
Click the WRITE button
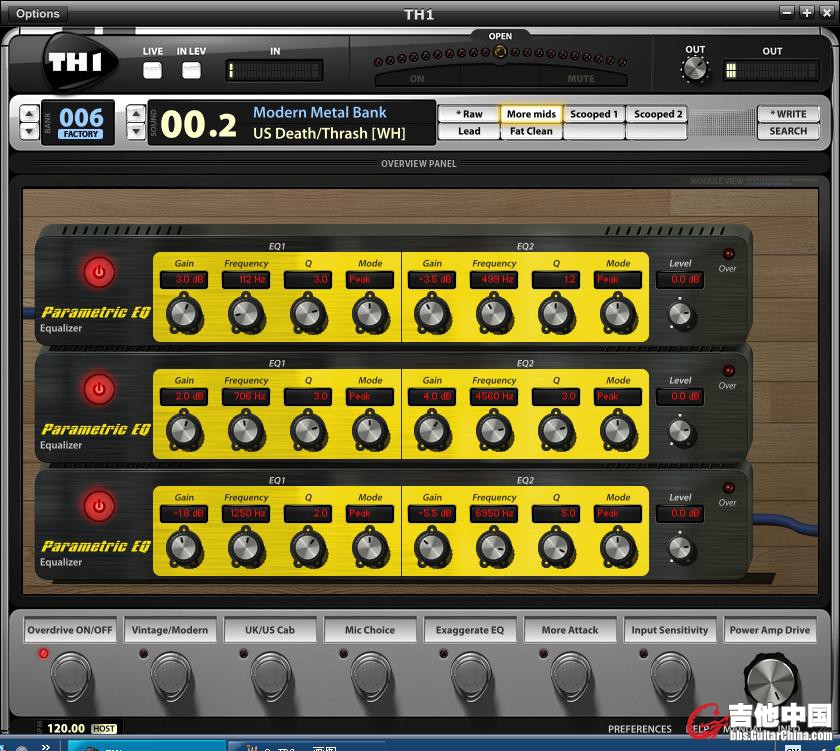(788, 114)
